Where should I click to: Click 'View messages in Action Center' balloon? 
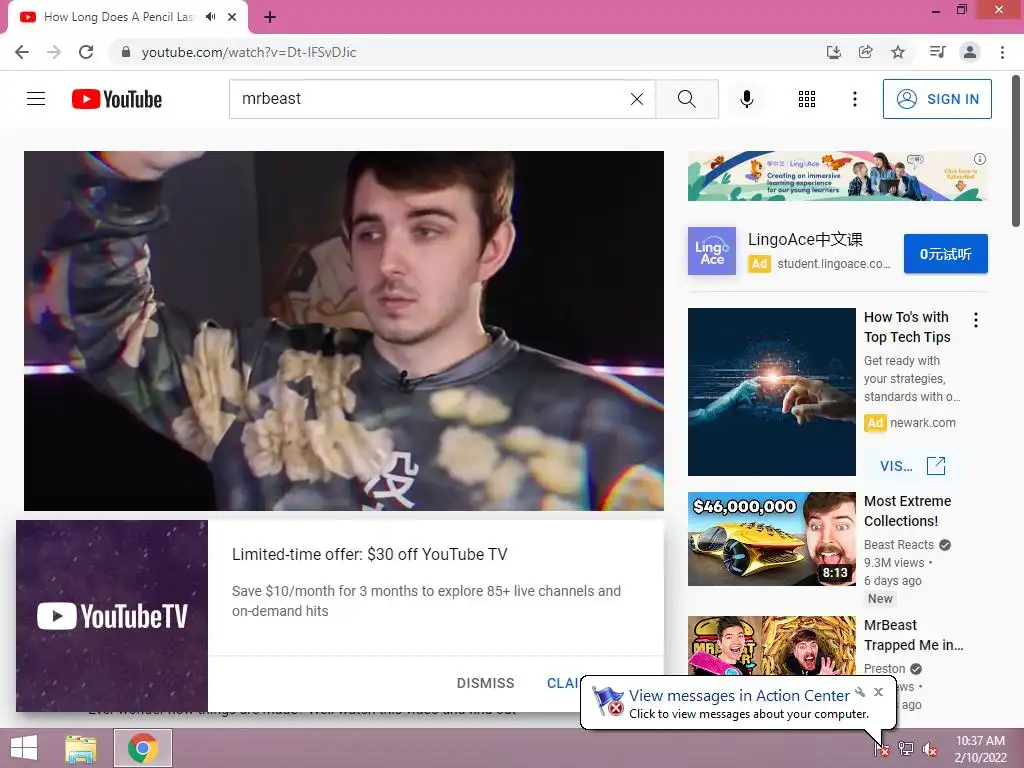click(x=739, y=696)
